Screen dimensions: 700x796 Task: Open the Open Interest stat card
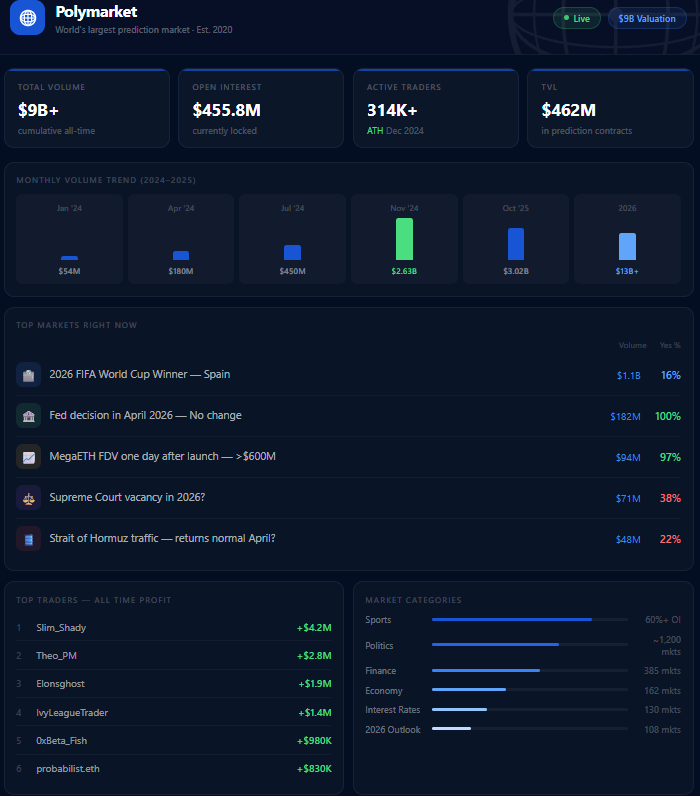pos(261,108)
